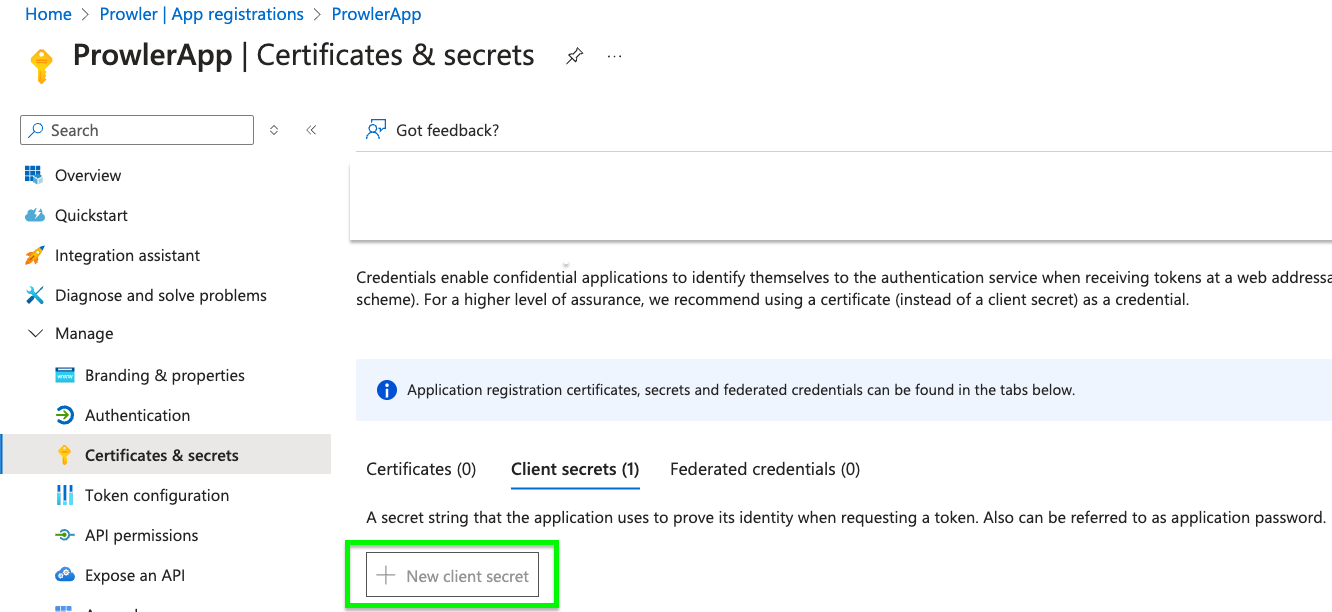
Task: Collapse the Manage section
Action: [36, 334]
